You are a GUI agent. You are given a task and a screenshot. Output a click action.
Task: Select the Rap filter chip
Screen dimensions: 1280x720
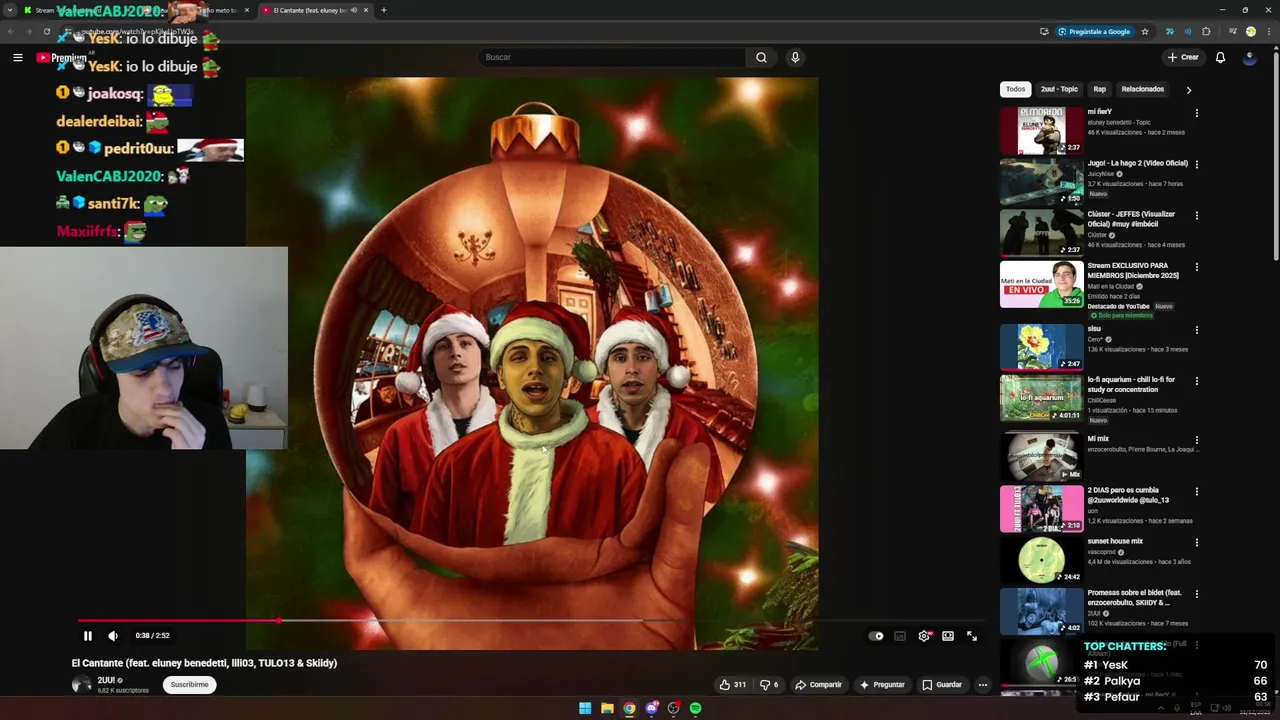tap(1099, 89)
